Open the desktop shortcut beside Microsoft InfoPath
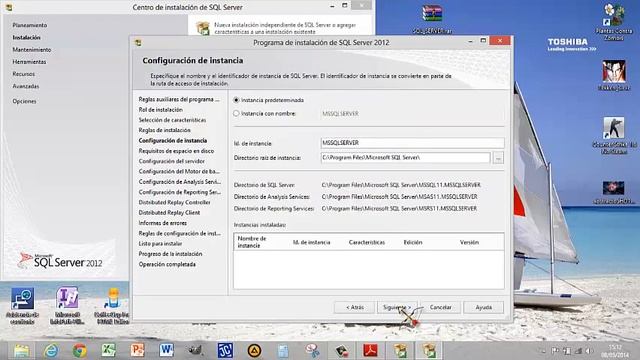The width and height of the screenshot is (640, 360). (x=112, y=305)
